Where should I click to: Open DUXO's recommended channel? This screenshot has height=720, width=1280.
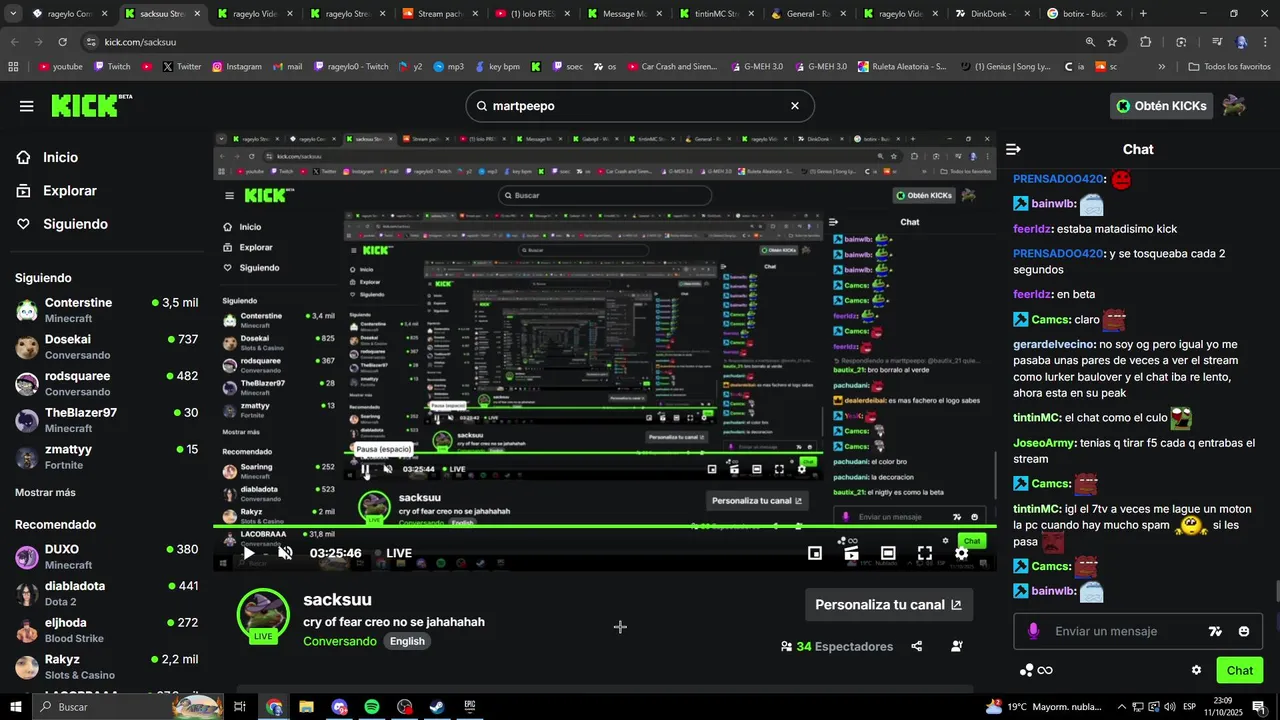coord(106,557)
